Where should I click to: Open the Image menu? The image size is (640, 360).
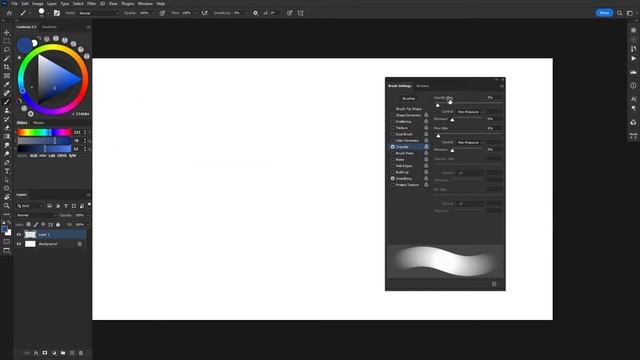coord(38,4)
